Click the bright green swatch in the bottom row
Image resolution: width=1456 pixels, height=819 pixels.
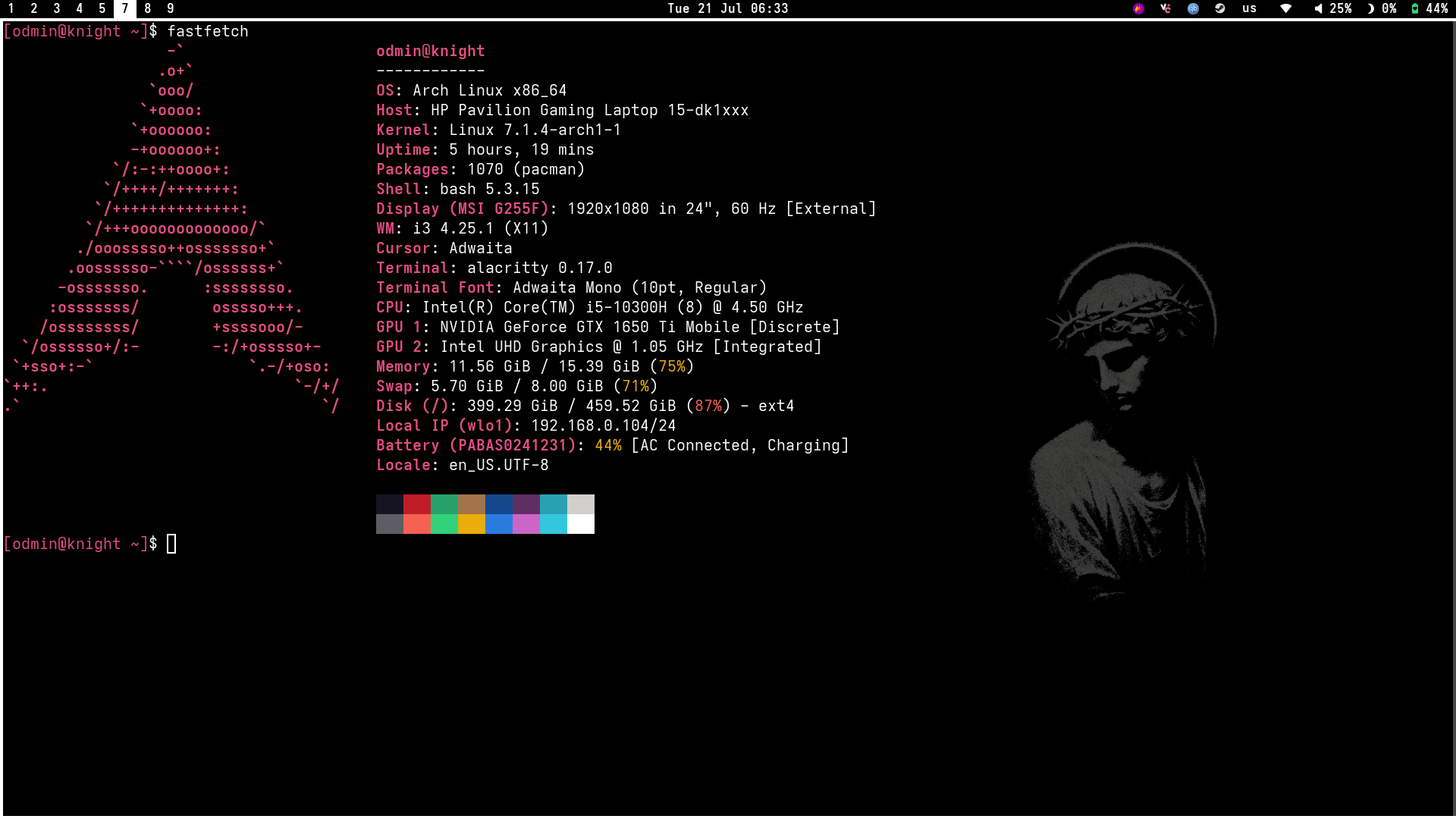[x=444, y=524]
